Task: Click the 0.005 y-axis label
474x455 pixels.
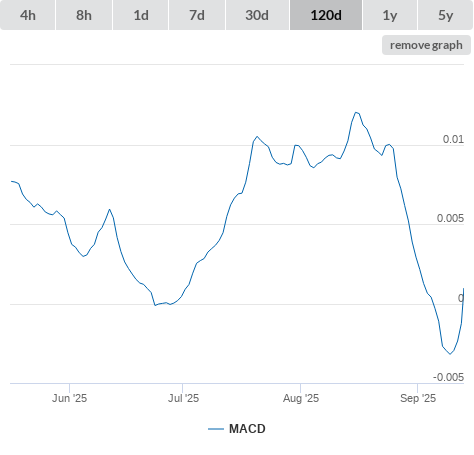Action: [450, 218]
